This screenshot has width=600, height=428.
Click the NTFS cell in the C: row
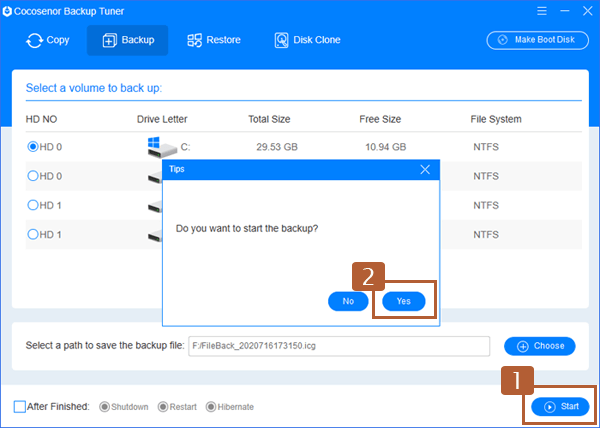(x=486, y=147)
